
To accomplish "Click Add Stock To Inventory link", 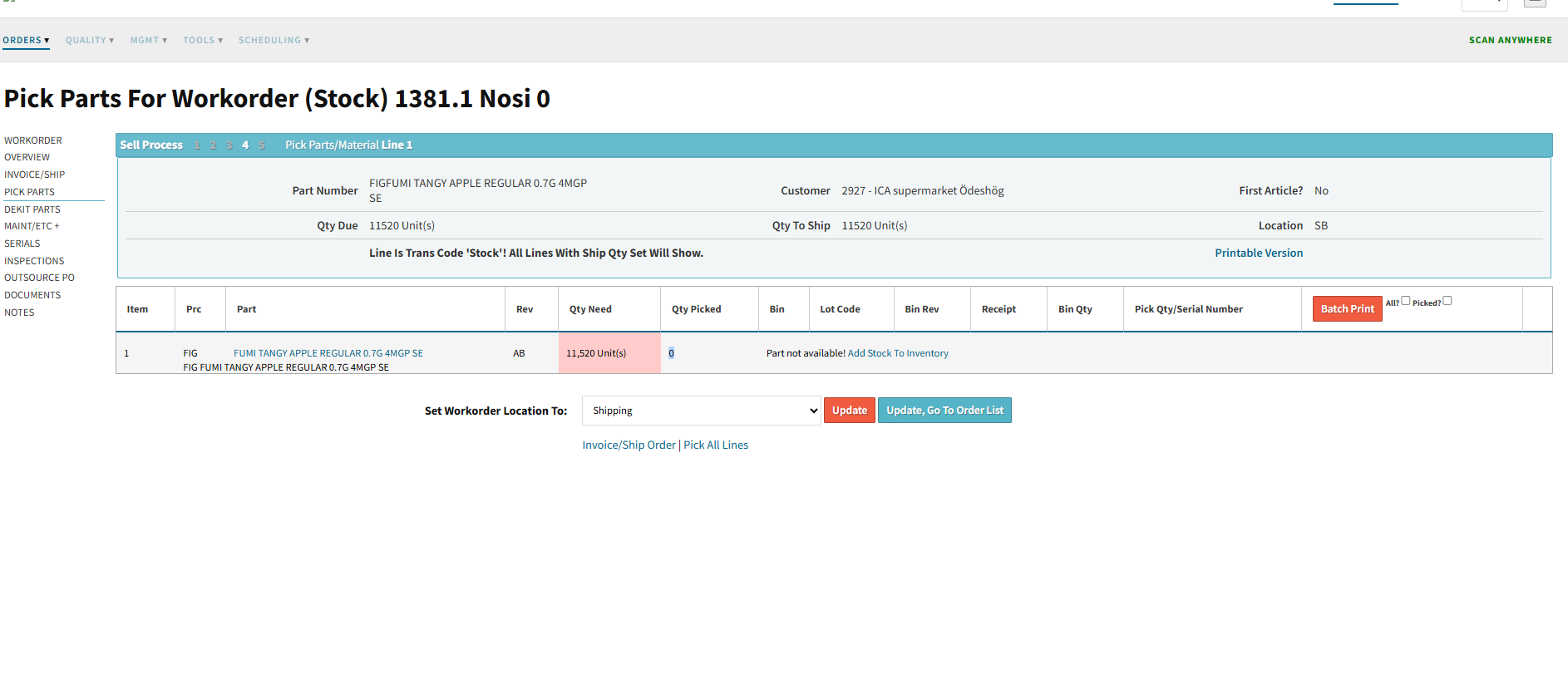I will (898, 353).
